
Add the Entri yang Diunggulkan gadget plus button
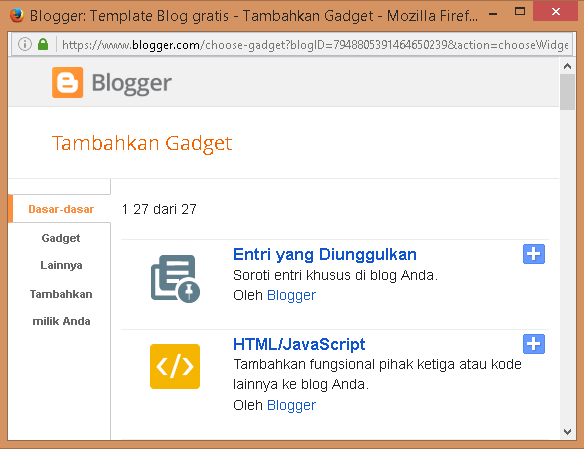(x=534, y=254)
